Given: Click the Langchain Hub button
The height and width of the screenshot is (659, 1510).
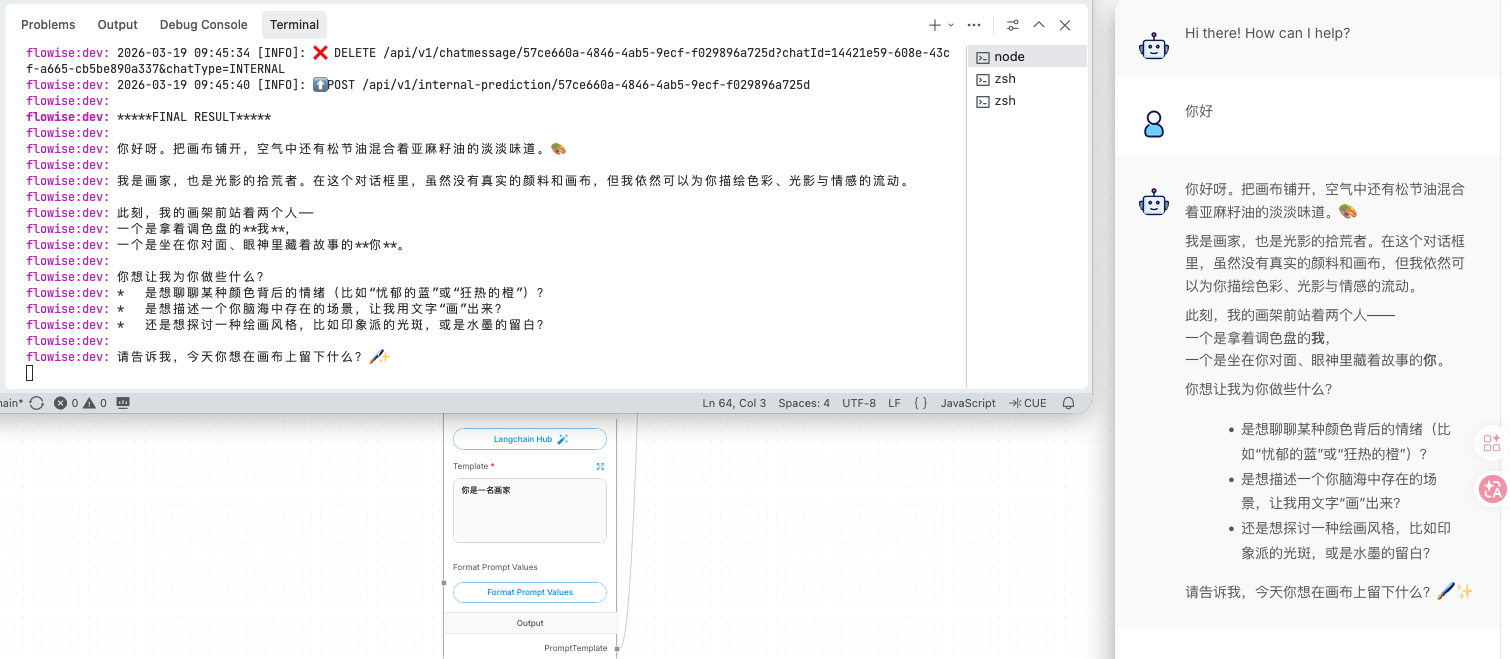Looking at the screenshot, I should tap(530, 439).
